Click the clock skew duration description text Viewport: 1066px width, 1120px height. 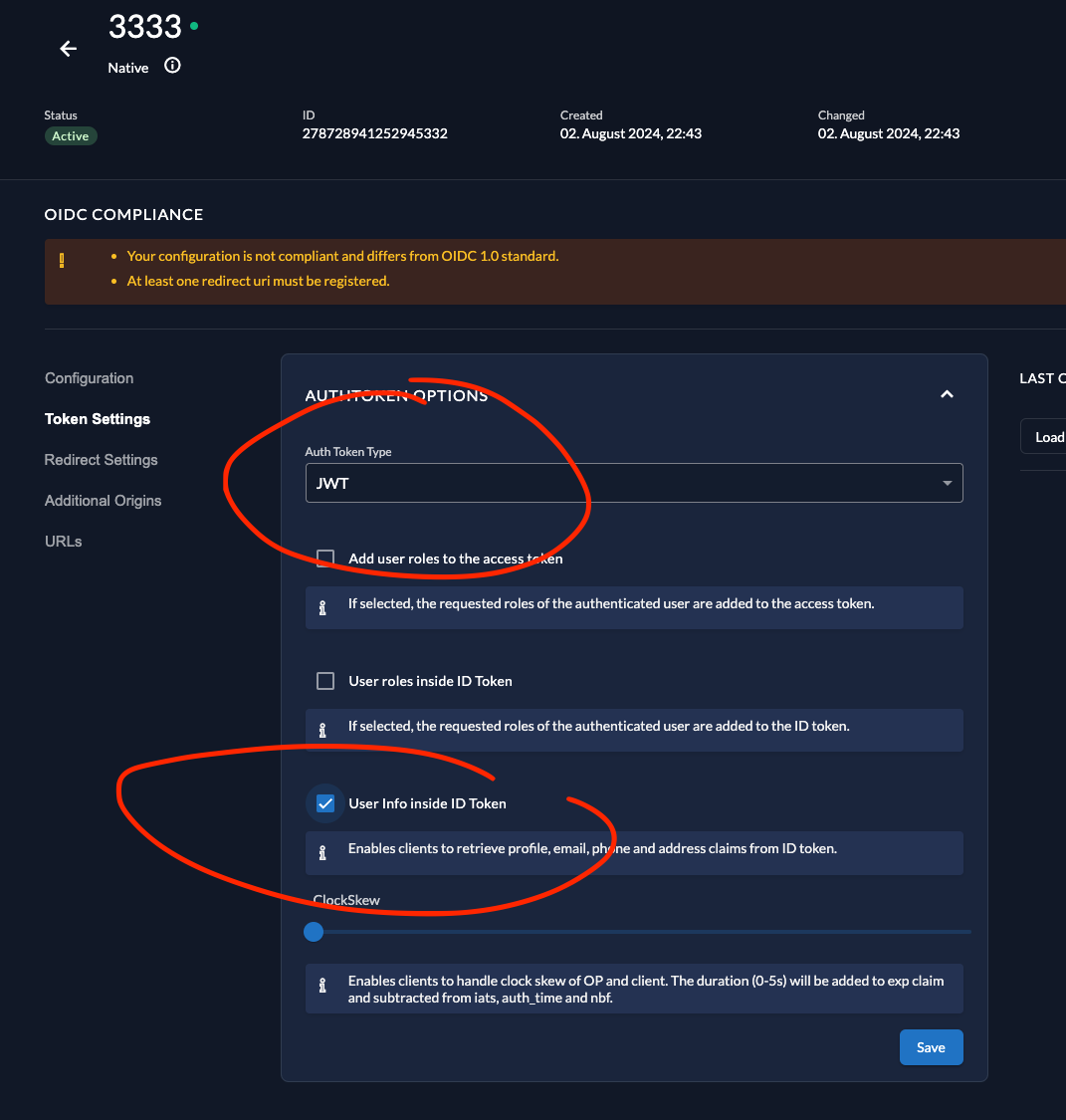646,990
